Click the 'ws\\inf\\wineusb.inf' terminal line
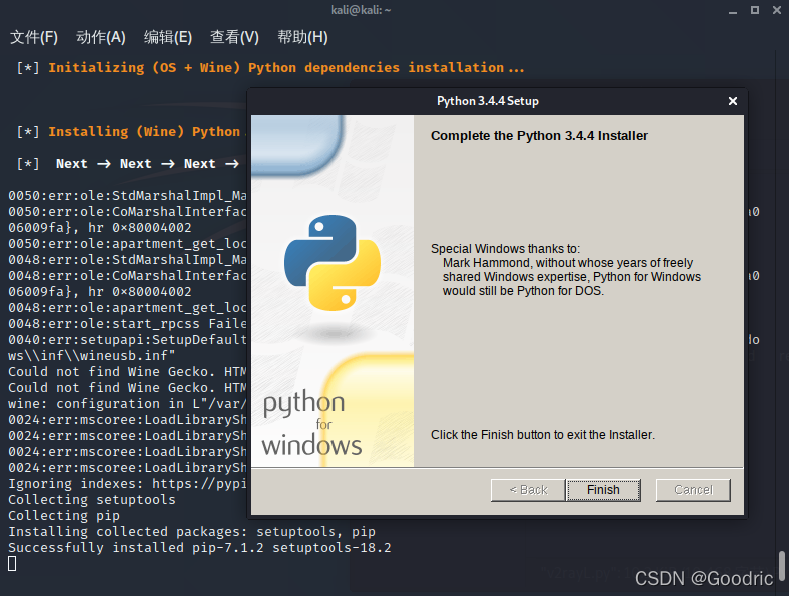This screenshot has width=789, height=596. (x=92, y=356)
